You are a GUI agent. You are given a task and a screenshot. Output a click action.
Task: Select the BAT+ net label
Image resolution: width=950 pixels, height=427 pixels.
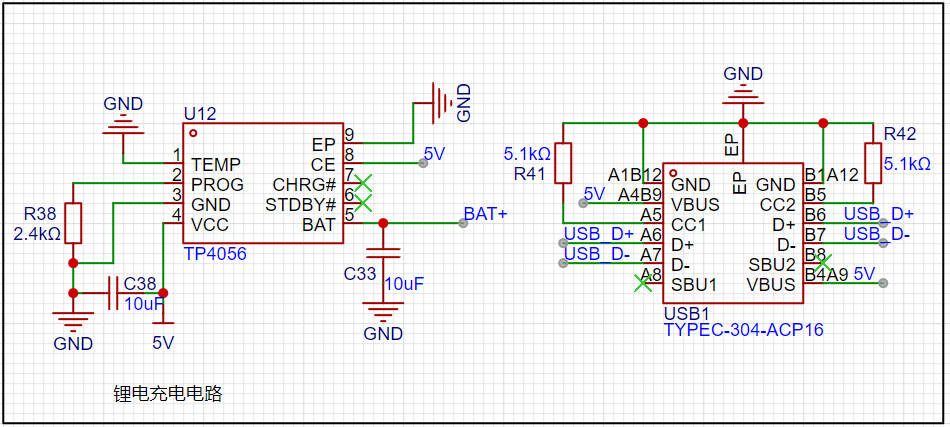tap(485, 214)
